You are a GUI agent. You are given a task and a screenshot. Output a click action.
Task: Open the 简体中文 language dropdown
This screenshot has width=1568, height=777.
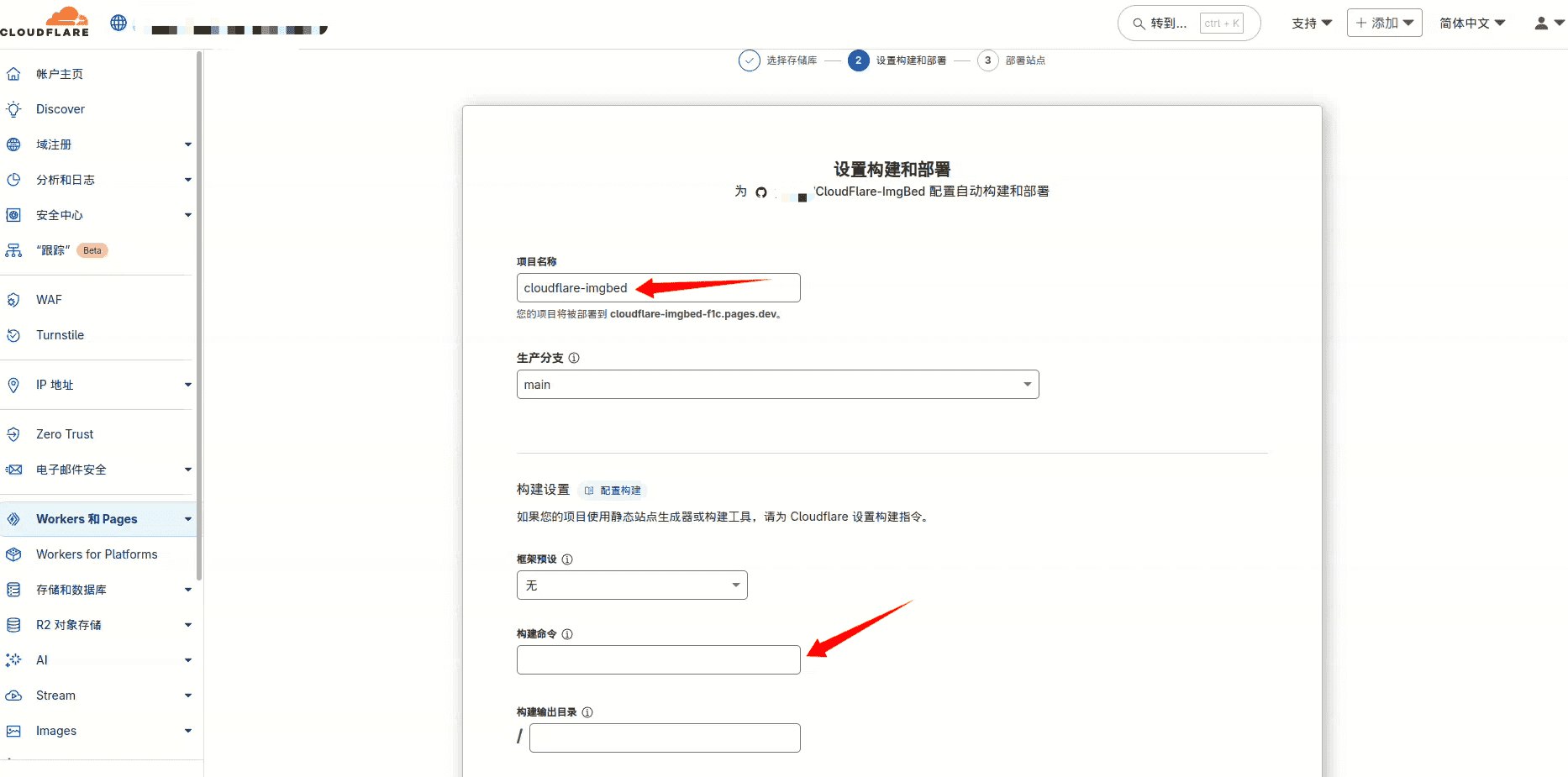point(1472,24)
